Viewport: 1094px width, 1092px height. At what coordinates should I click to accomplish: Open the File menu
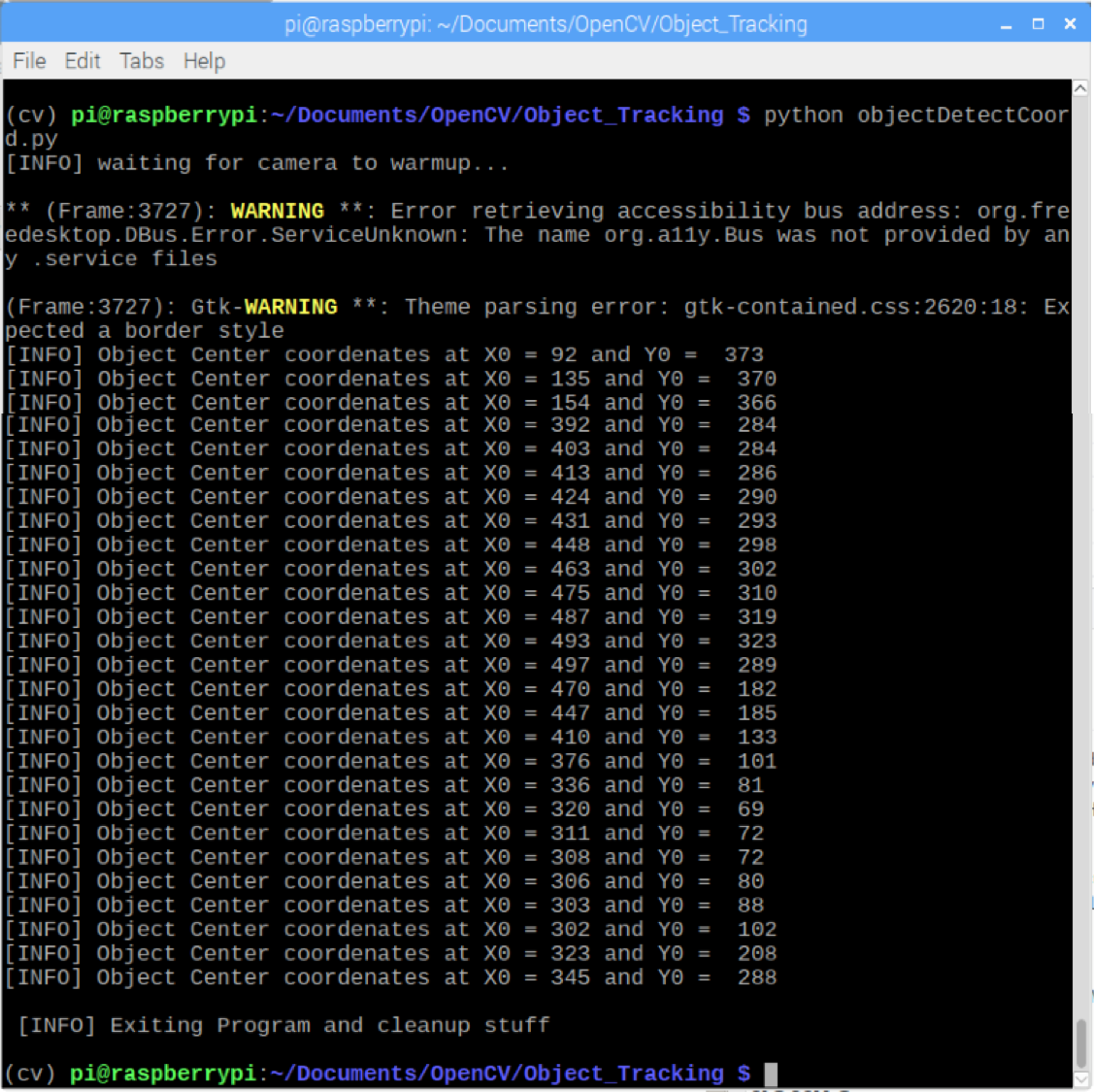[x=28, y=60]
